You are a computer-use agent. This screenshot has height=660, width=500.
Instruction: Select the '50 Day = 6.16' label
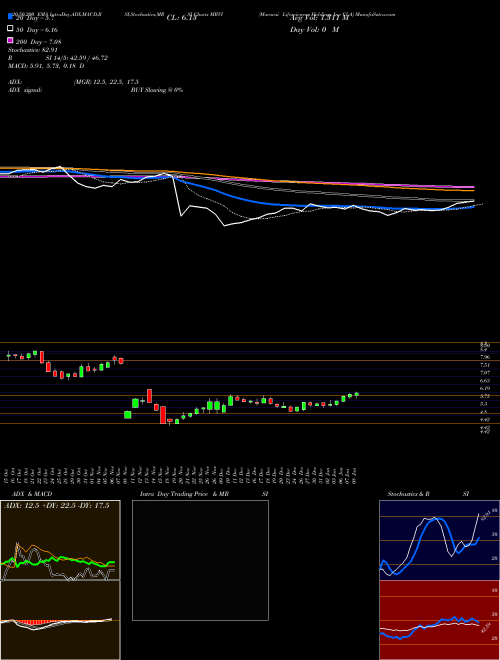point(37,30)
